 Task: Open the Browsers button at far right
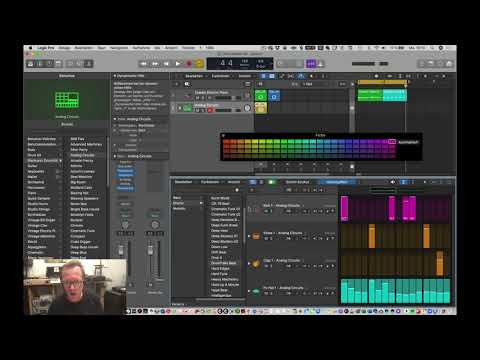pyautogui.click(x=449, y=63)
